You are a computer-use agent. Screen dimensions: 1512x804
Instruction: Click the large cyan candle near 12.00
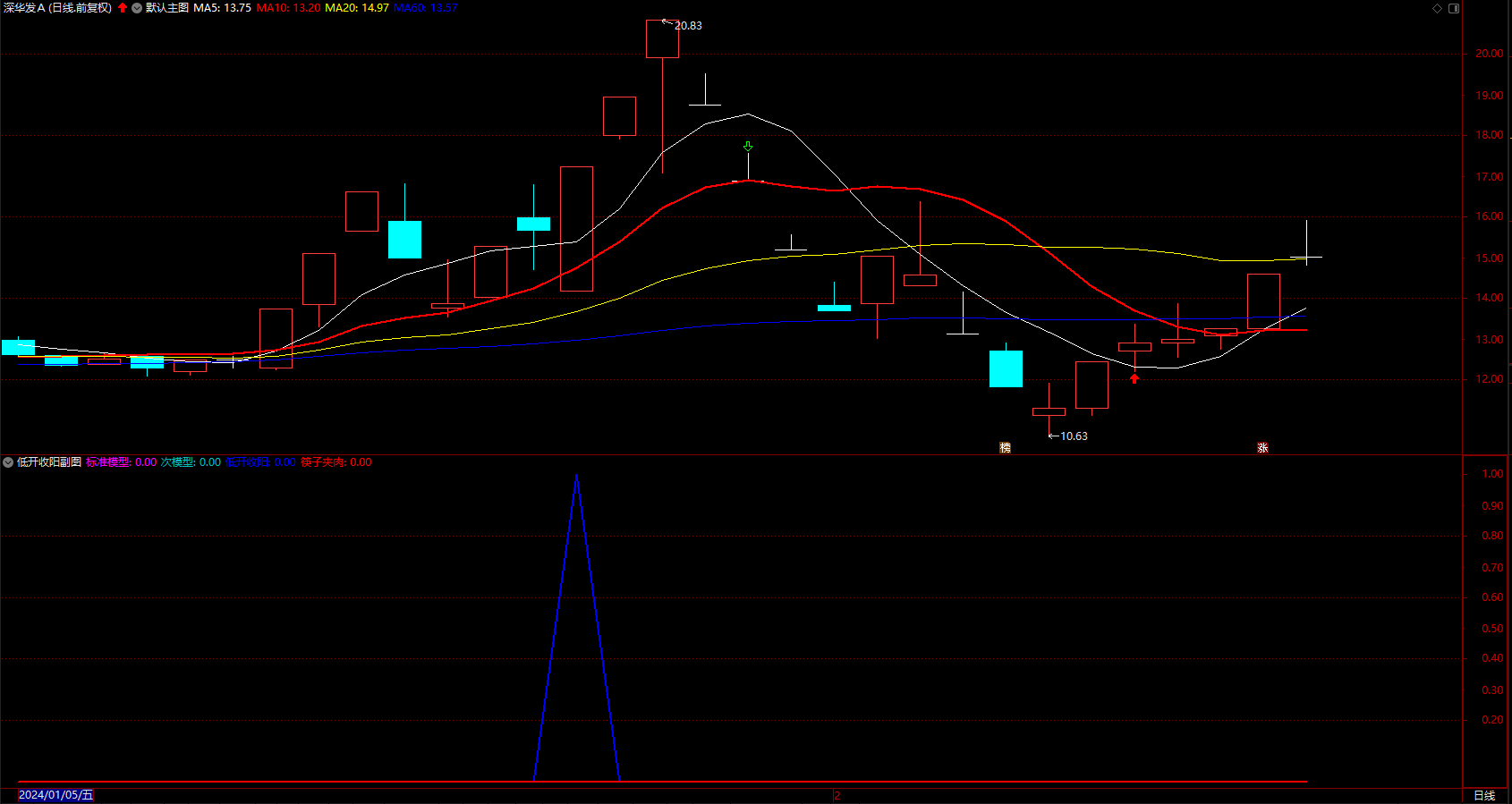pos(1006,368)
